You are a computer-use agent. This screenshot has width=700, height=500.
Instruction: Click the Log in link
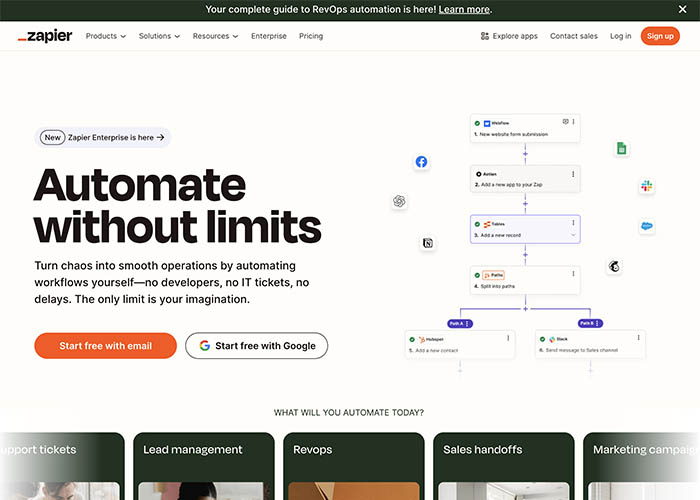pos(621,36)
